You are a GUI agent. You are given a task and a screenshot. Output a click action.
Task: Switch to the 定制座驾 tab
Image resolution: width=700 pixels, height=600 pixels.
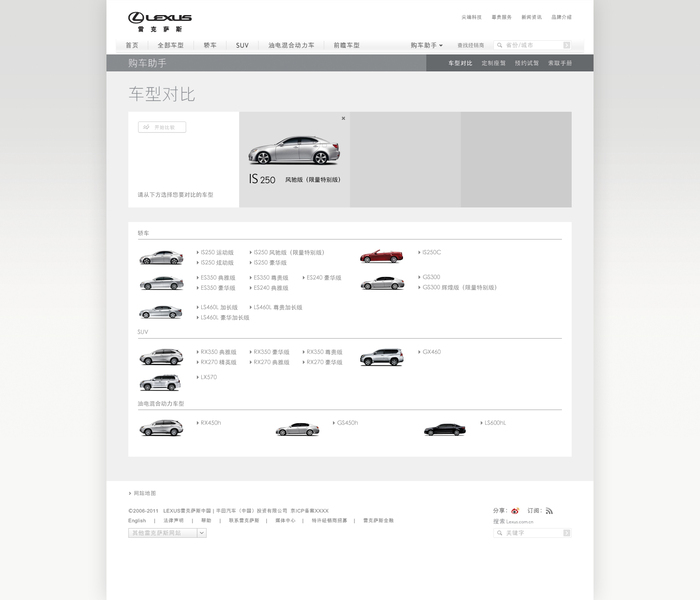coord(493,63)
